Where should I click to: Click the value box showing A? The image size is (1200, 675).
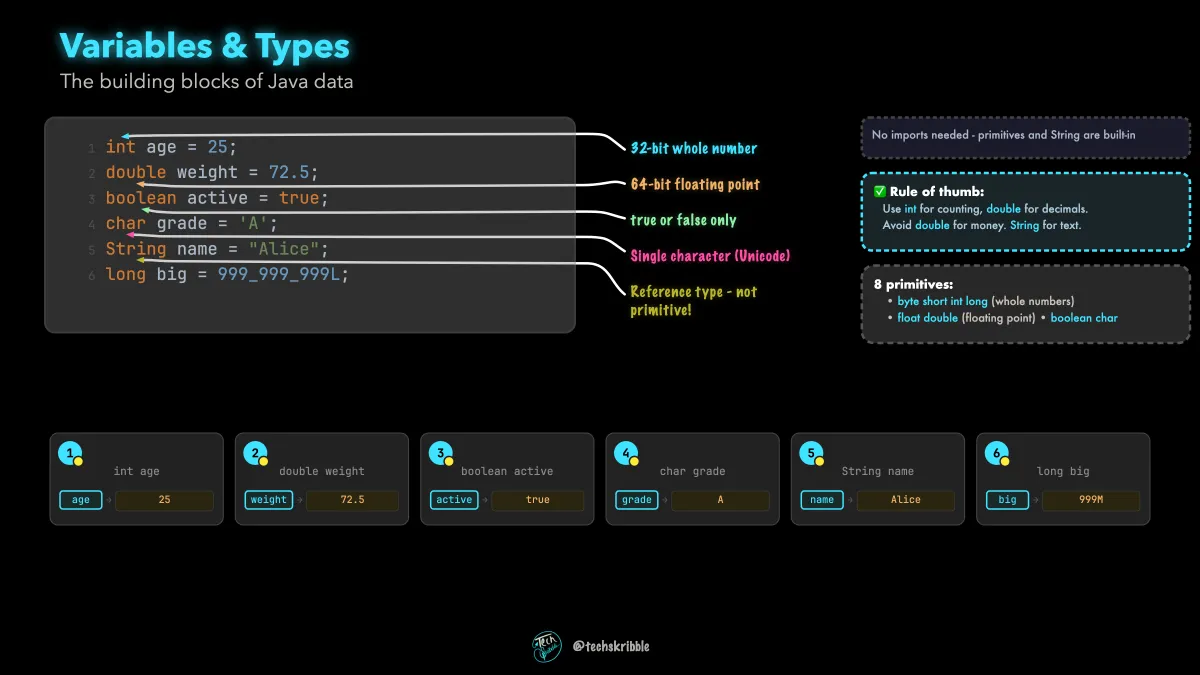pyautogui.click(x=720, y=500)
